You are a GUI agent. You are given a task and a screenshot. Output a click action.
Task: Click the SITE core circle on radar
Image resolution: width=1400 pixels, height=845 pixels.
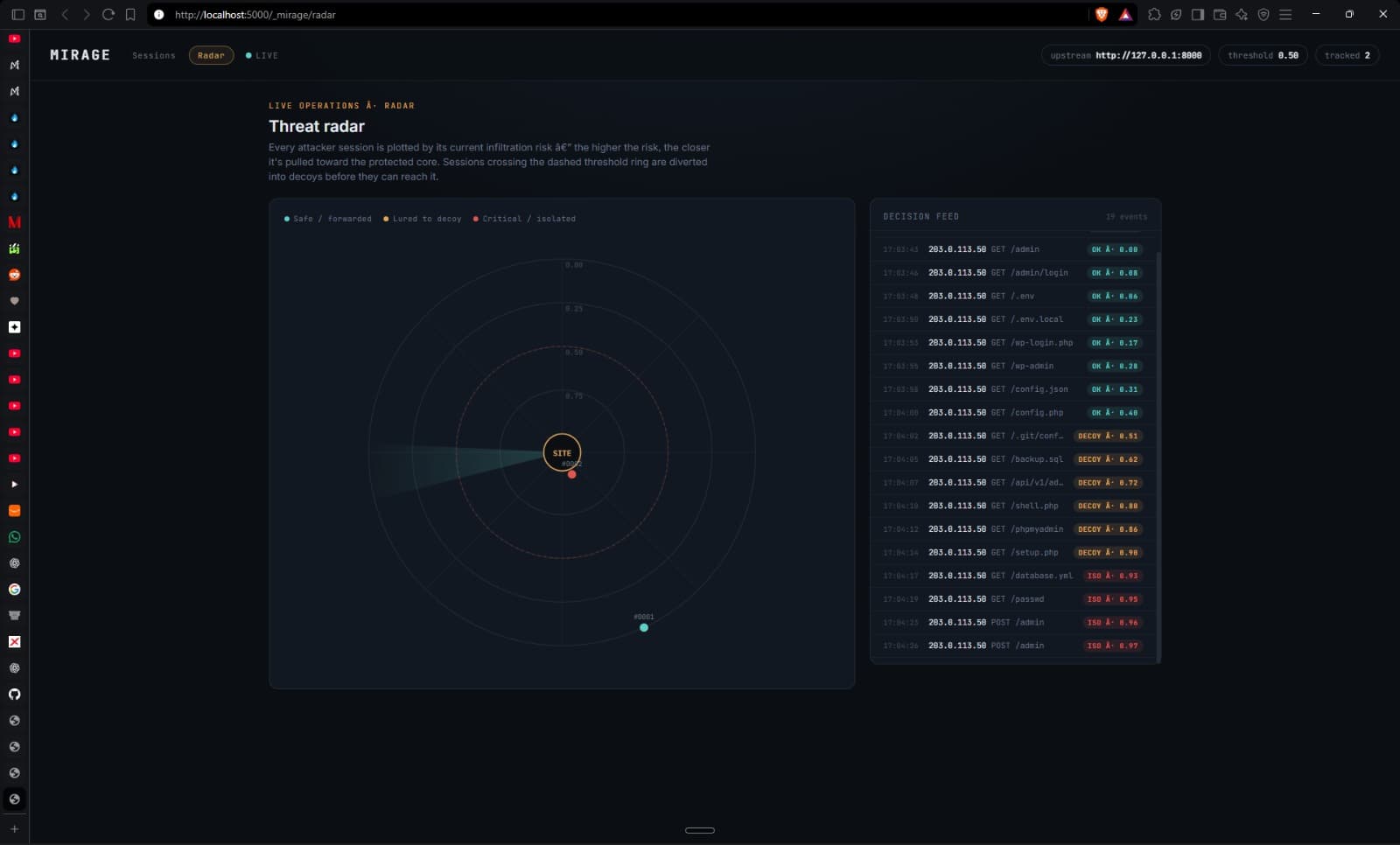click(562, 452)
